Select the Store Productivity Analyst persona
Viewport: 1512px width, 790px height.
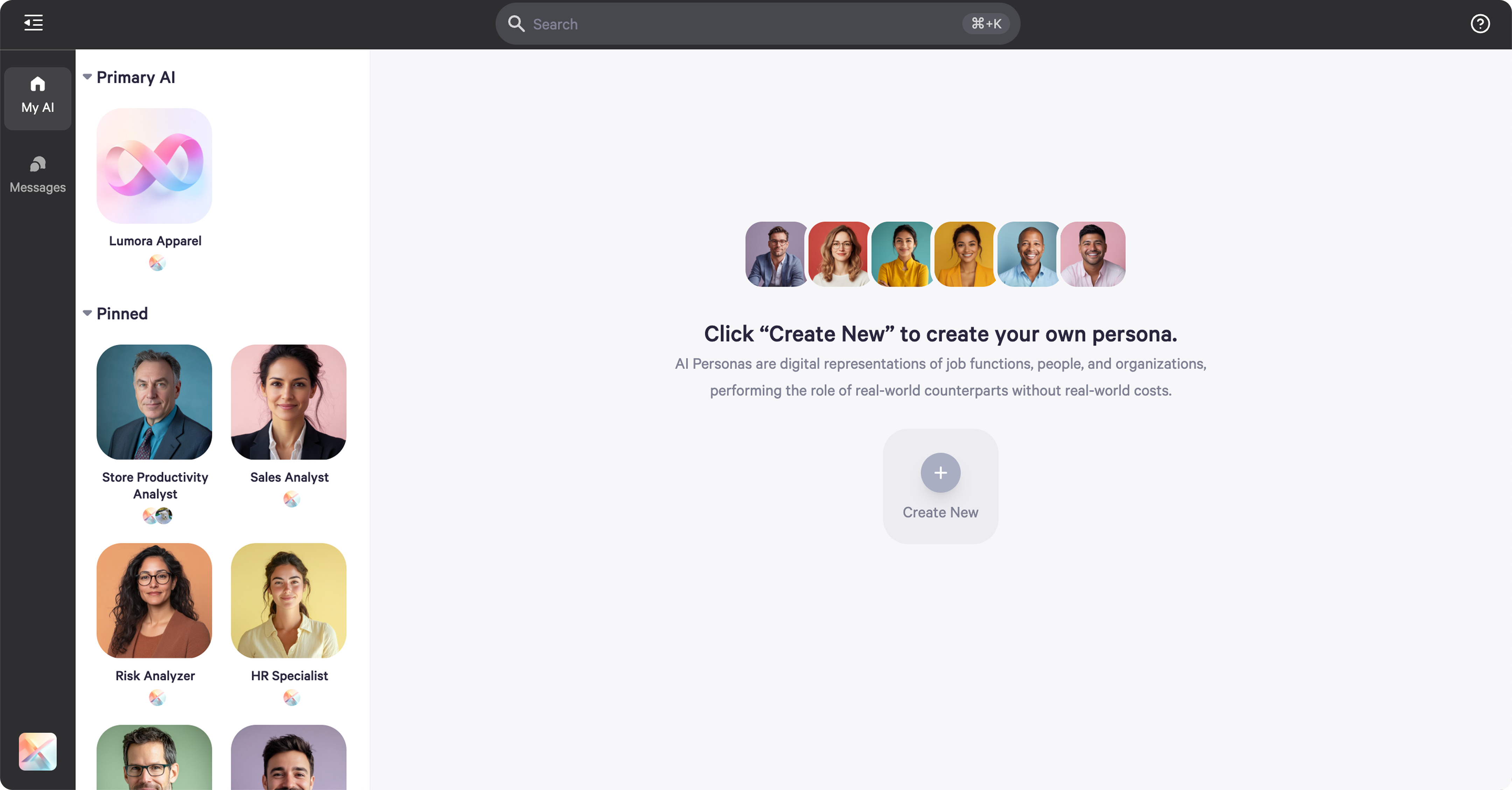coord(154,402)
